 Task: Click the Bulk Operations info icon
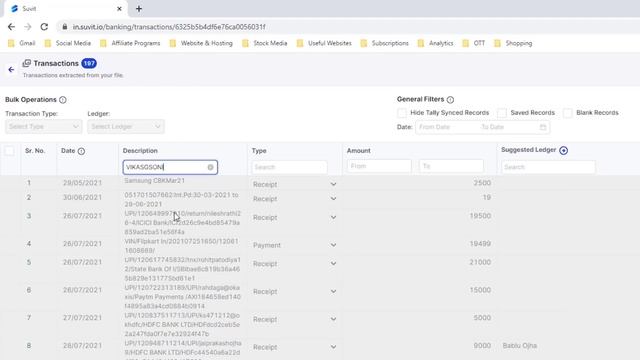coord(62,100)
